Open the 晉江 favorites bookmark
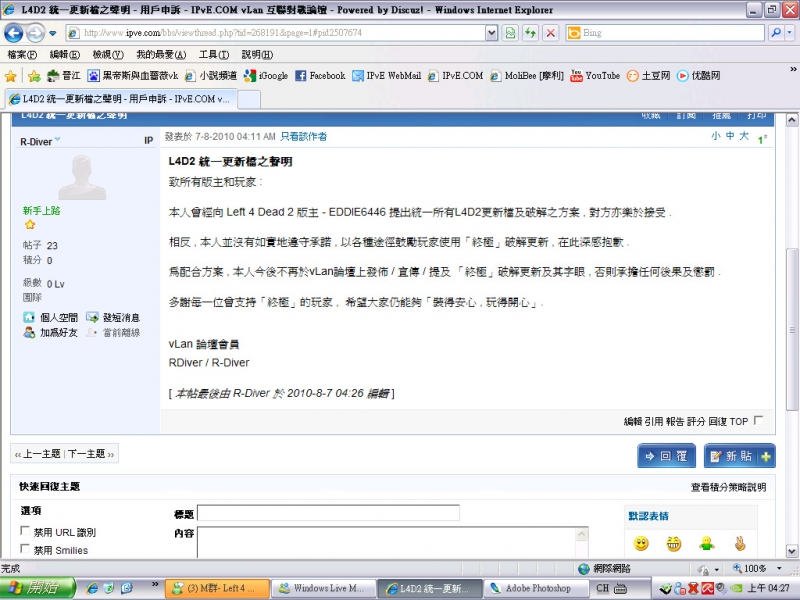 tap(64, 76)
